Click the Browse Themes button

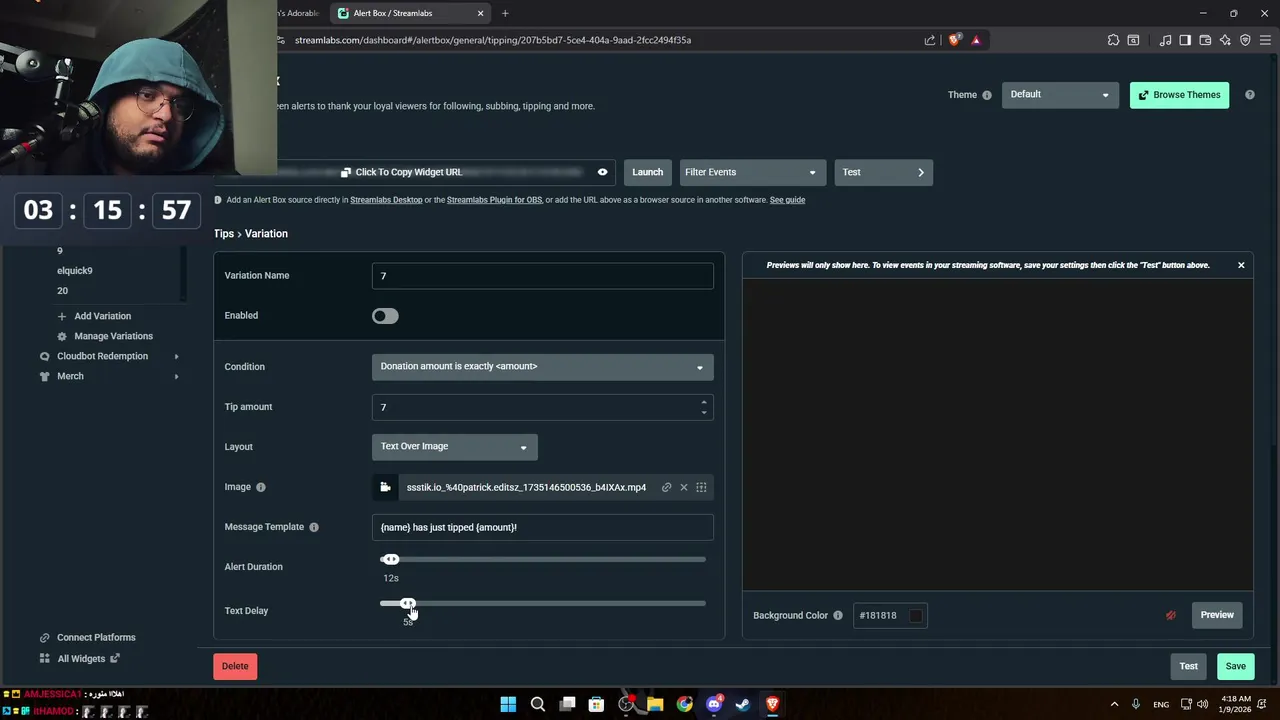click(1179, 95)
